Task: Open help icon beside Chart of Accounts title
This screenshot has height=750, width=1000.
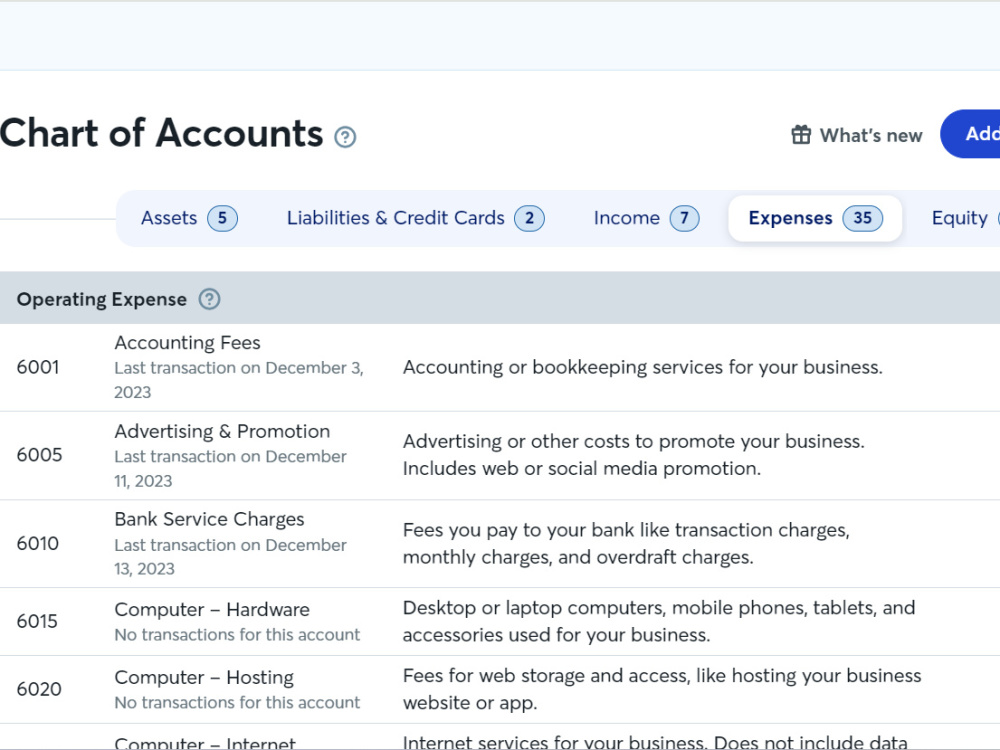Action: tap(345, 136)
